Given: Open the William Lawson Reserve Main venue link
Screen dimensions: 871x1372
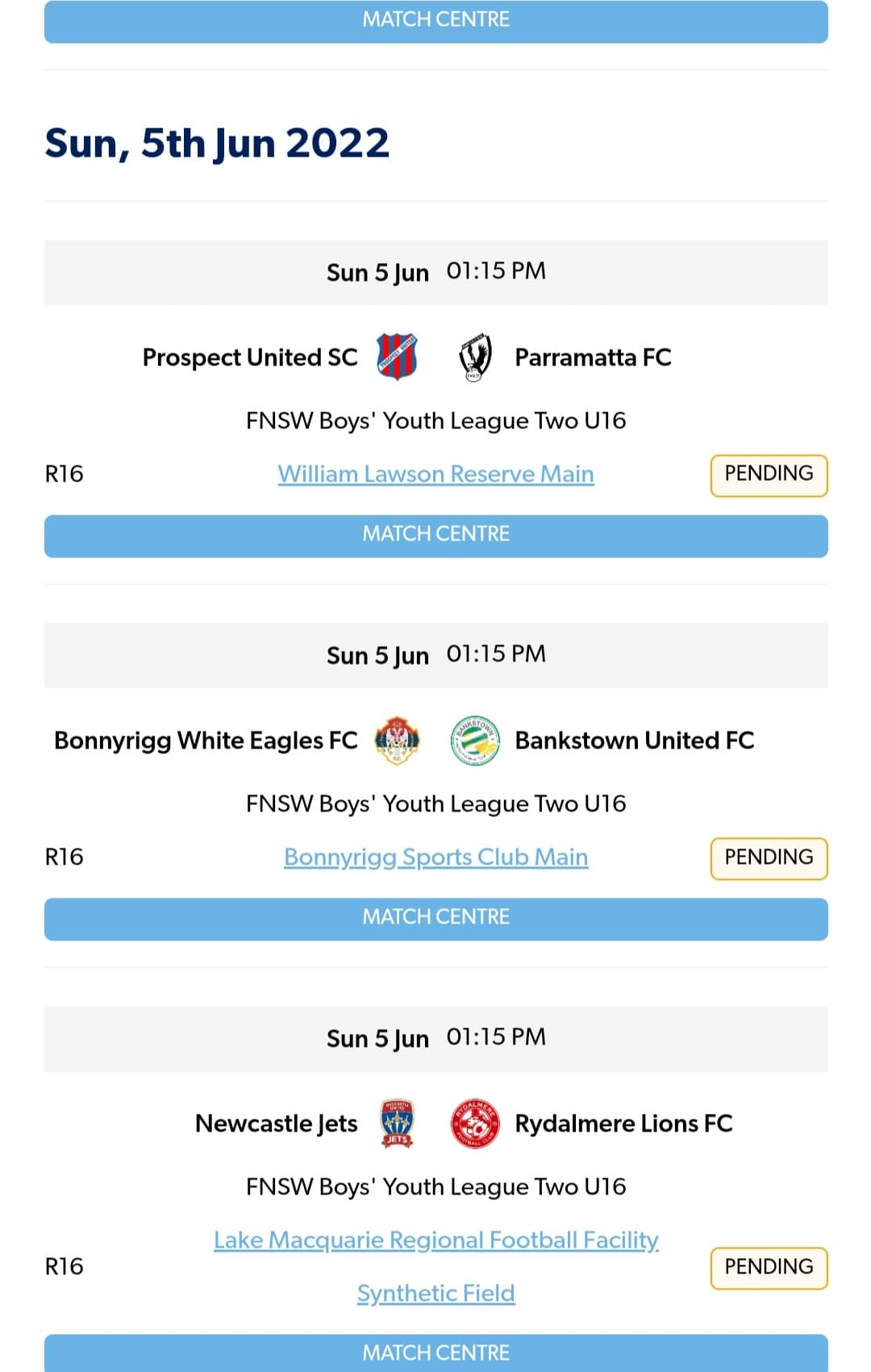Looking at the screenshot, I should coord(435,474).
